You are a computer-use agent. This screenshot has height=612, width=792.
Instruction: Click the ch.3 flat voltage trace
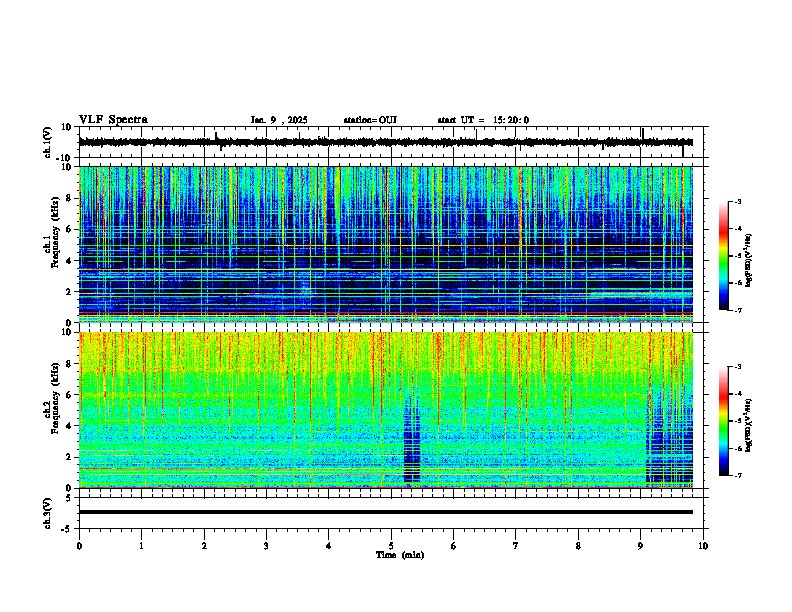[385, 512]
